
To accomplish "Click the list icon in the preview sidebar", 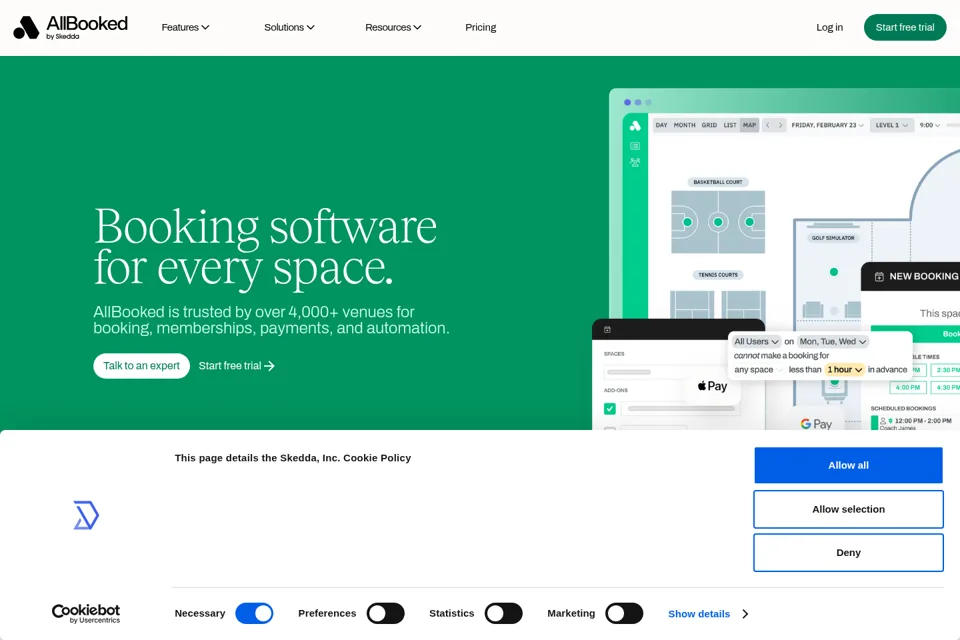I will (635, 146).
